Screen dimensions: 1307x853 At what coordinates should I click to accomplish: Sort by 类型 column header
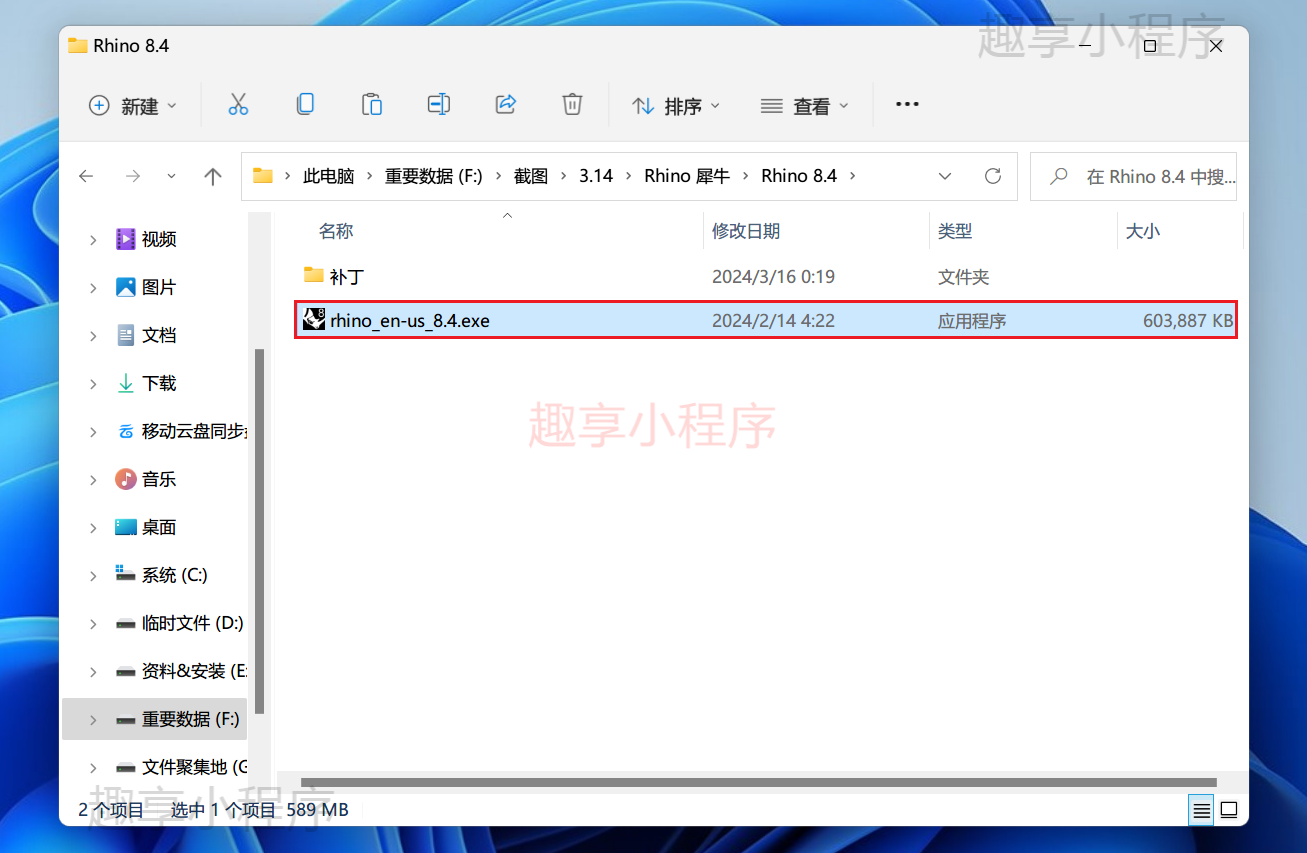955,231
